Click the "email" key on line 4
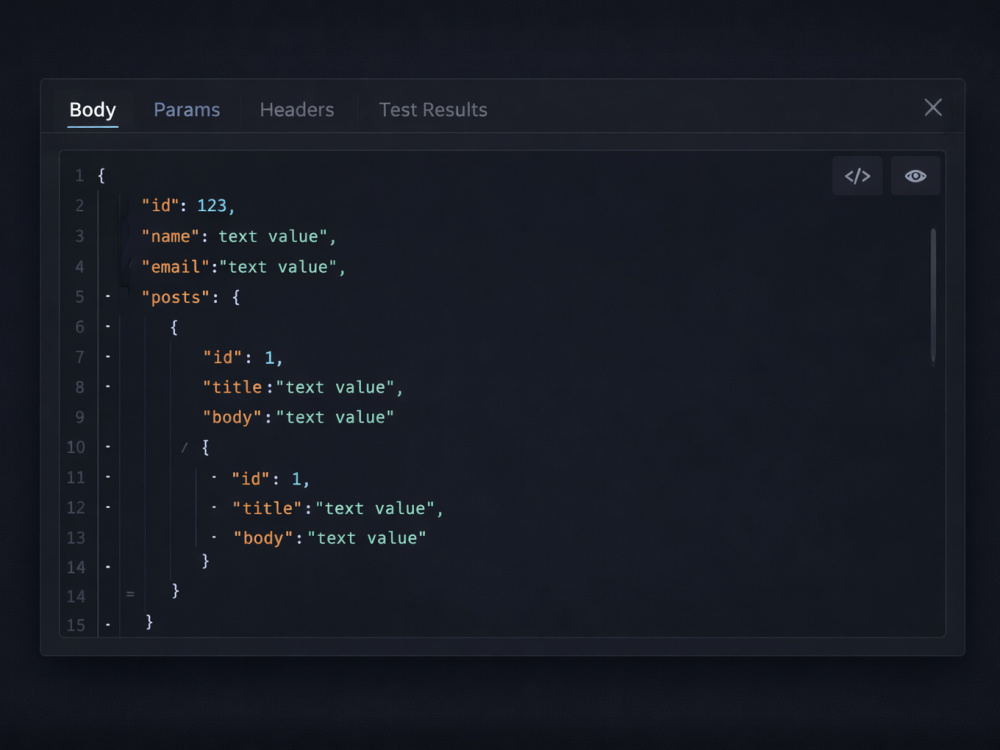 coord(175,267)
